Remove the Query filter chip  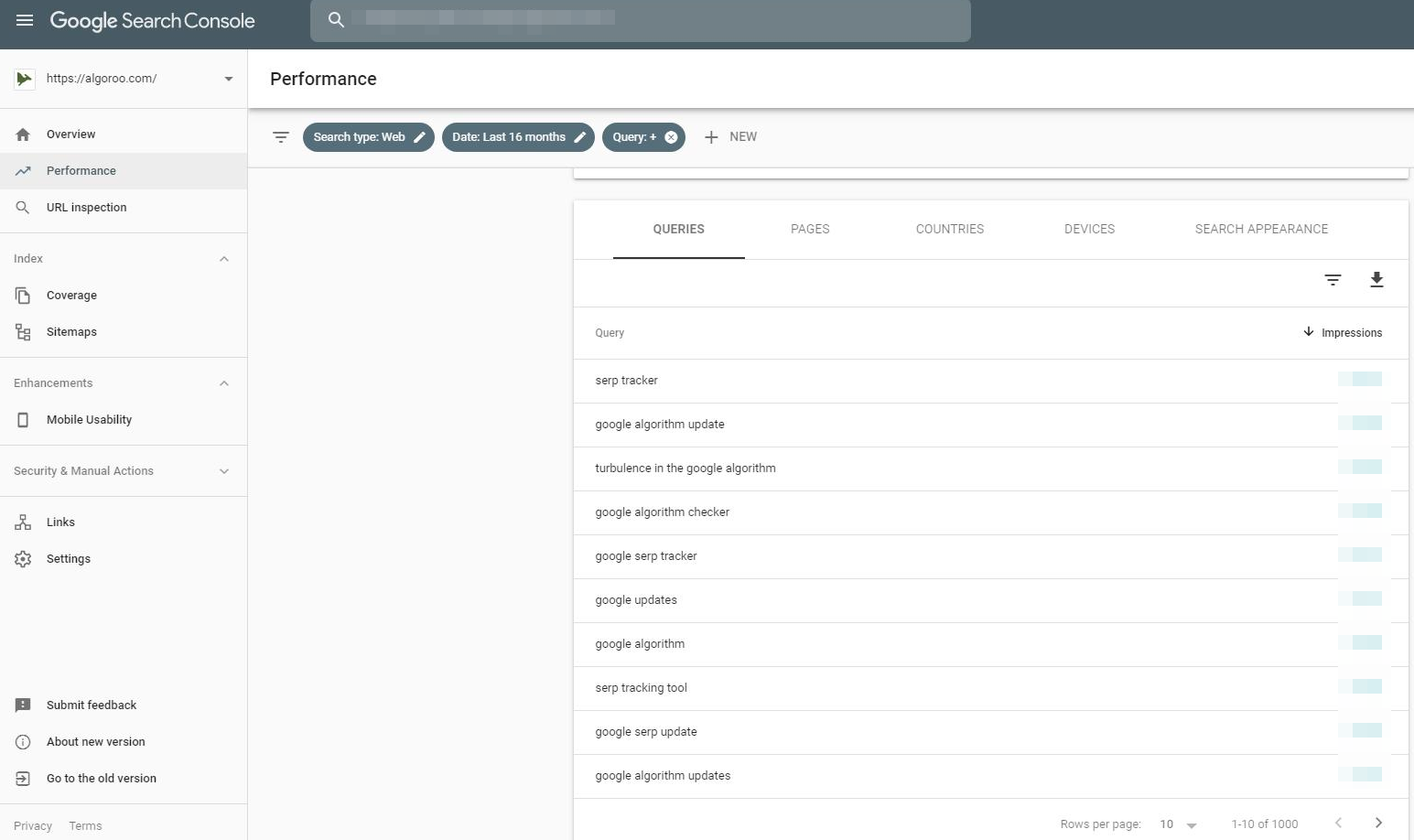[670, 137]
